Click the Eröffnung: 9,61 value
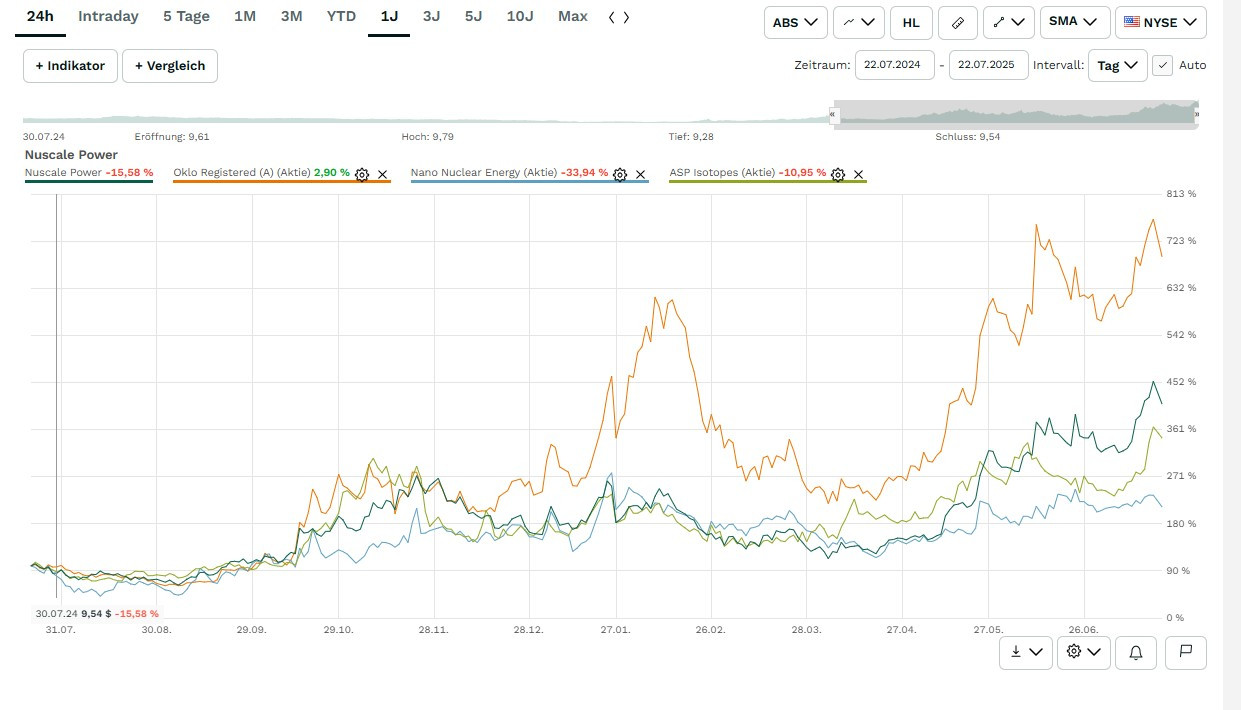The width and height of the screenshot is (1241, 710). [x=172, y=137]
